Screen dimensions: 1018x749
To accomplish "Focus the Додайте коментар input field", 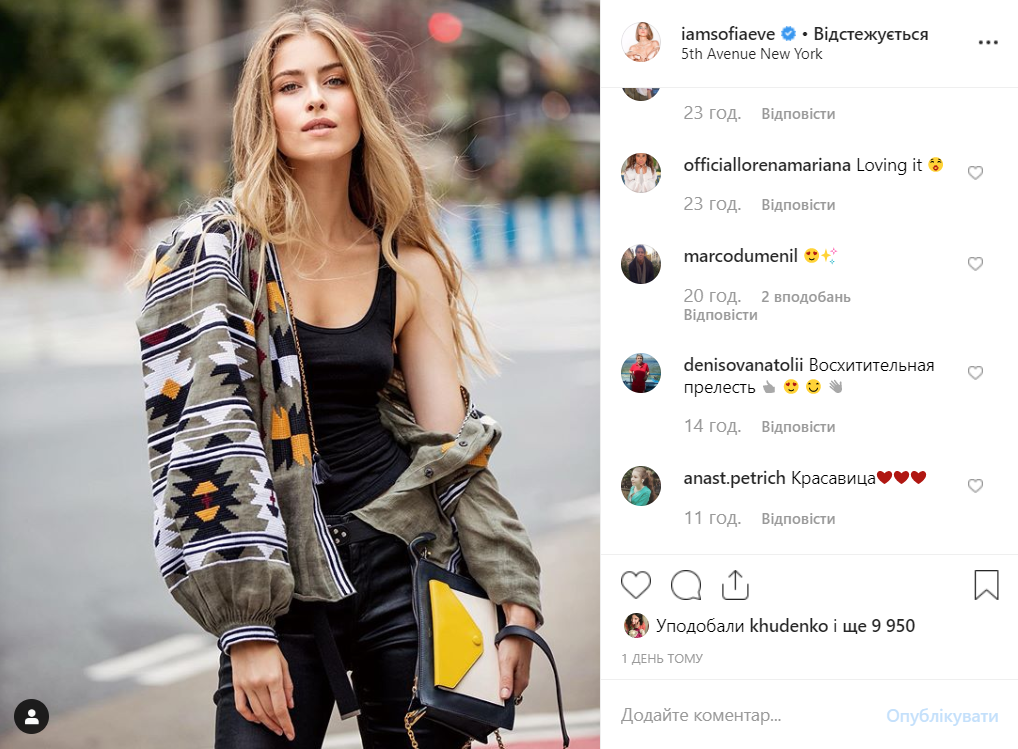I will [x=747, y=715].
